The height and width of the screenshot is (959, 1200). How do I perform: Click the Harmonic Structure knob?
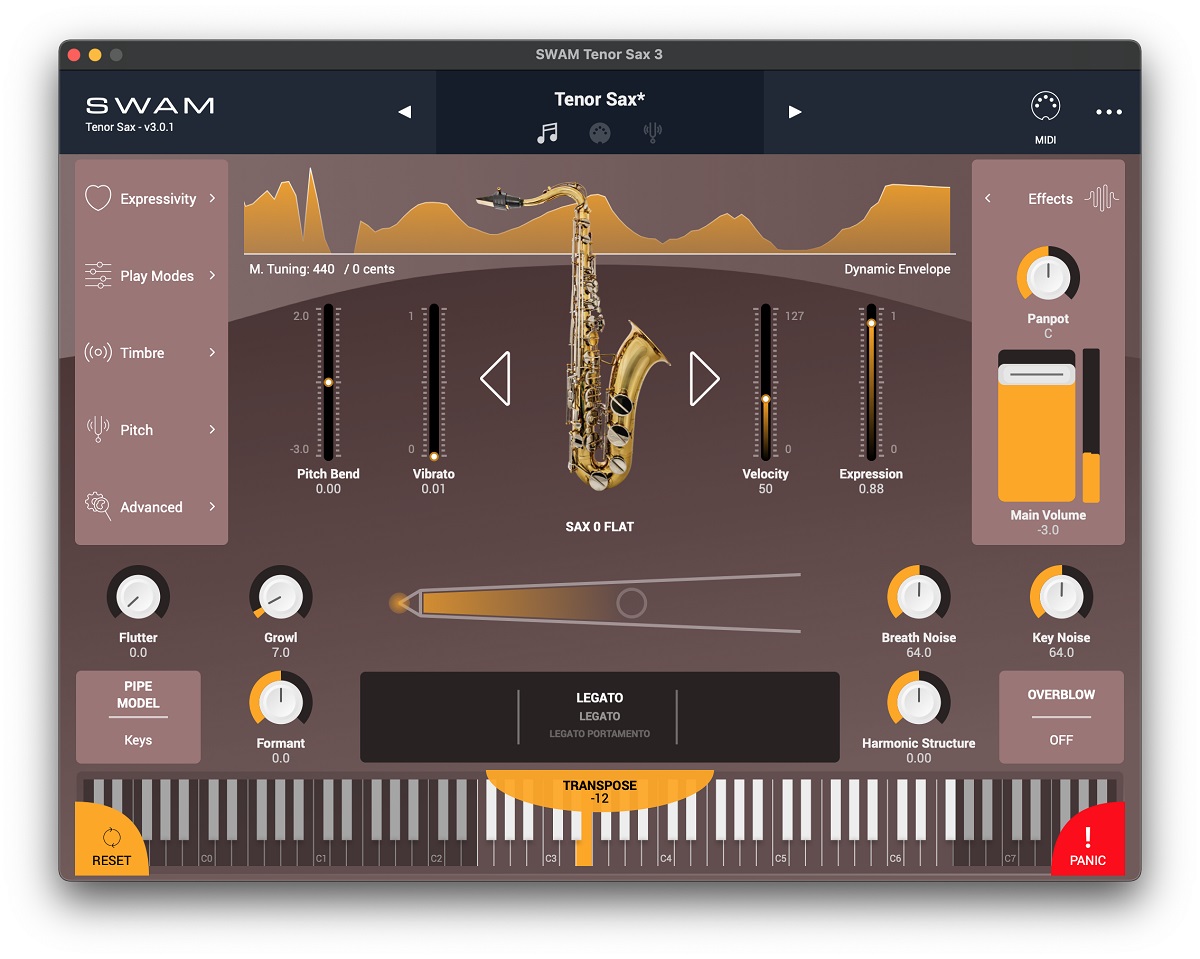click(918, 701)
